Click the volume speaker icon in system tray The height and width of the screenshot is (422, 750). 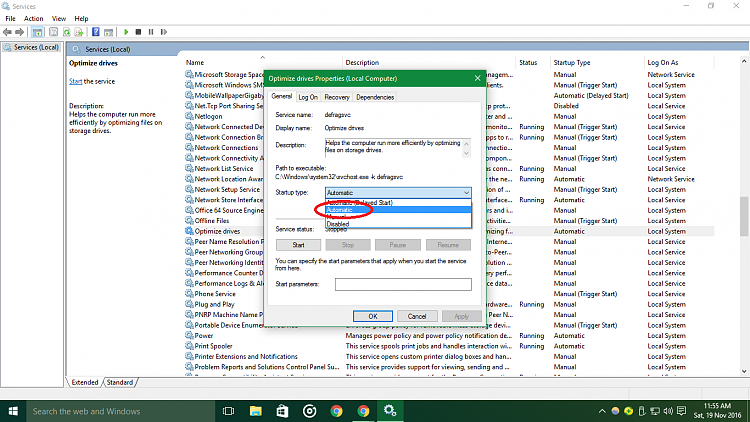(668, 411)
